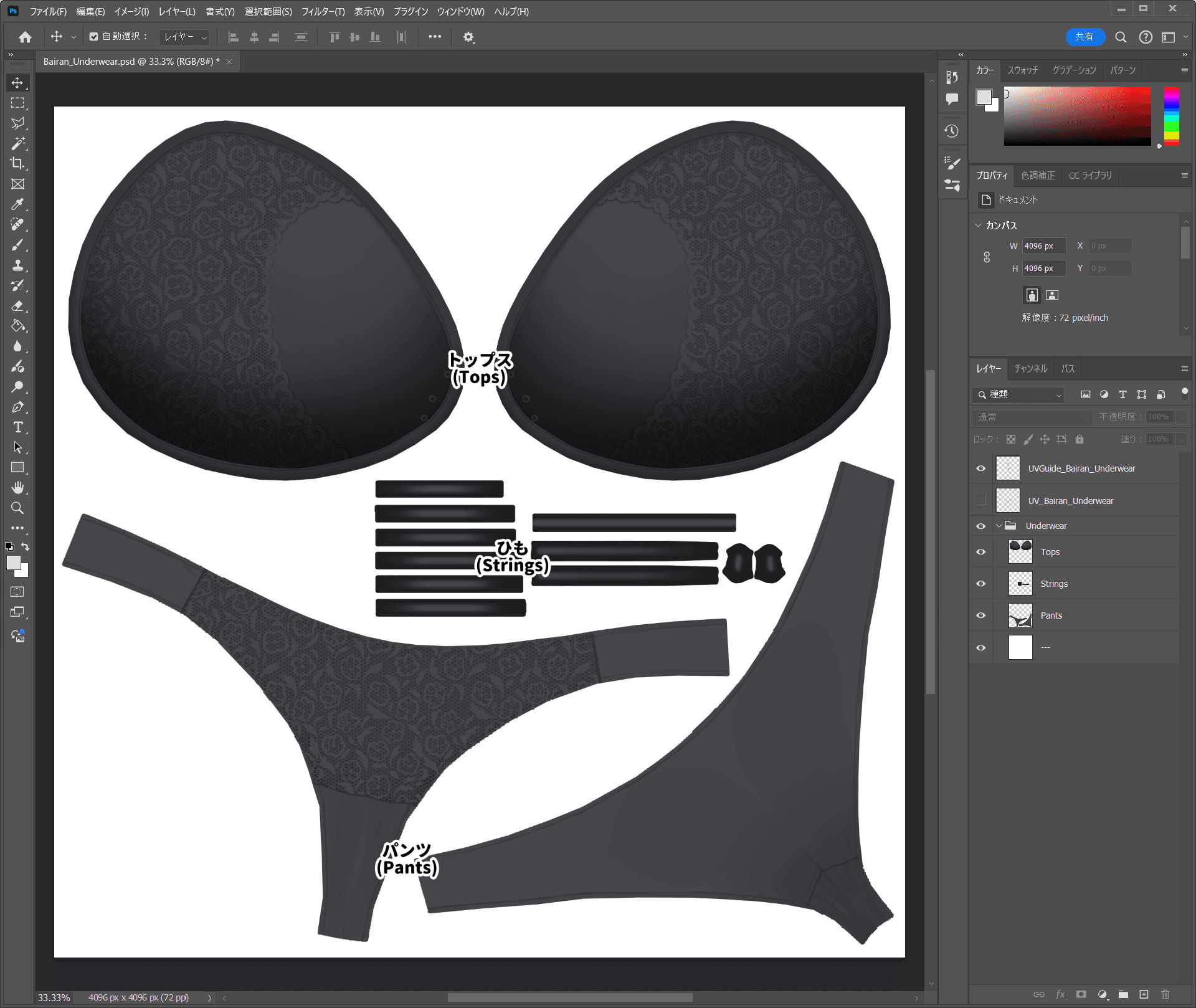Open the workspace switcher dropdown
Viewport: 1196px width, 1008px height.
(1173, 37)
